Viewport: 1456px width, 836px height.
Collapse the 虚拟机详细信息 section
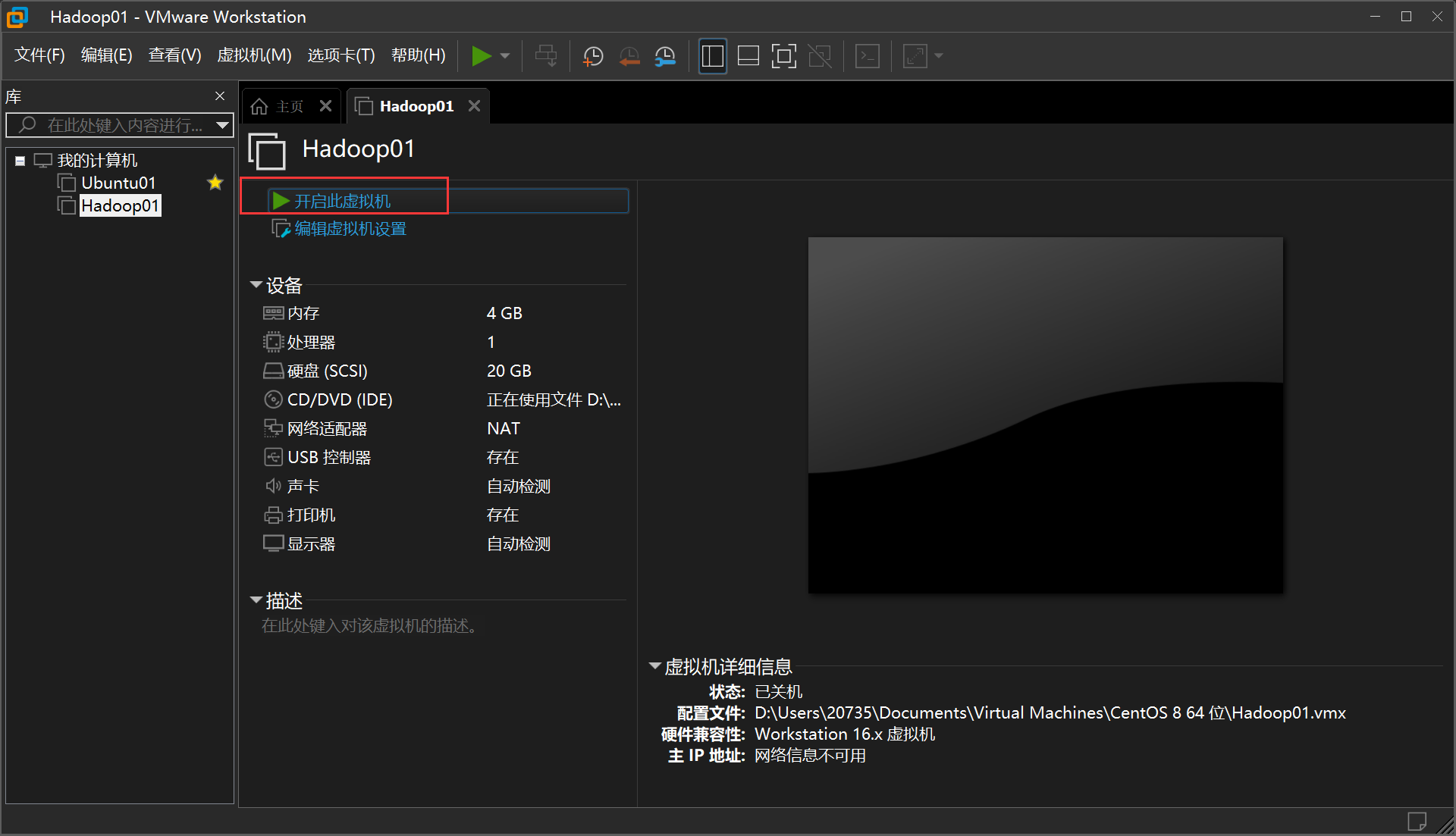point(655,666)
